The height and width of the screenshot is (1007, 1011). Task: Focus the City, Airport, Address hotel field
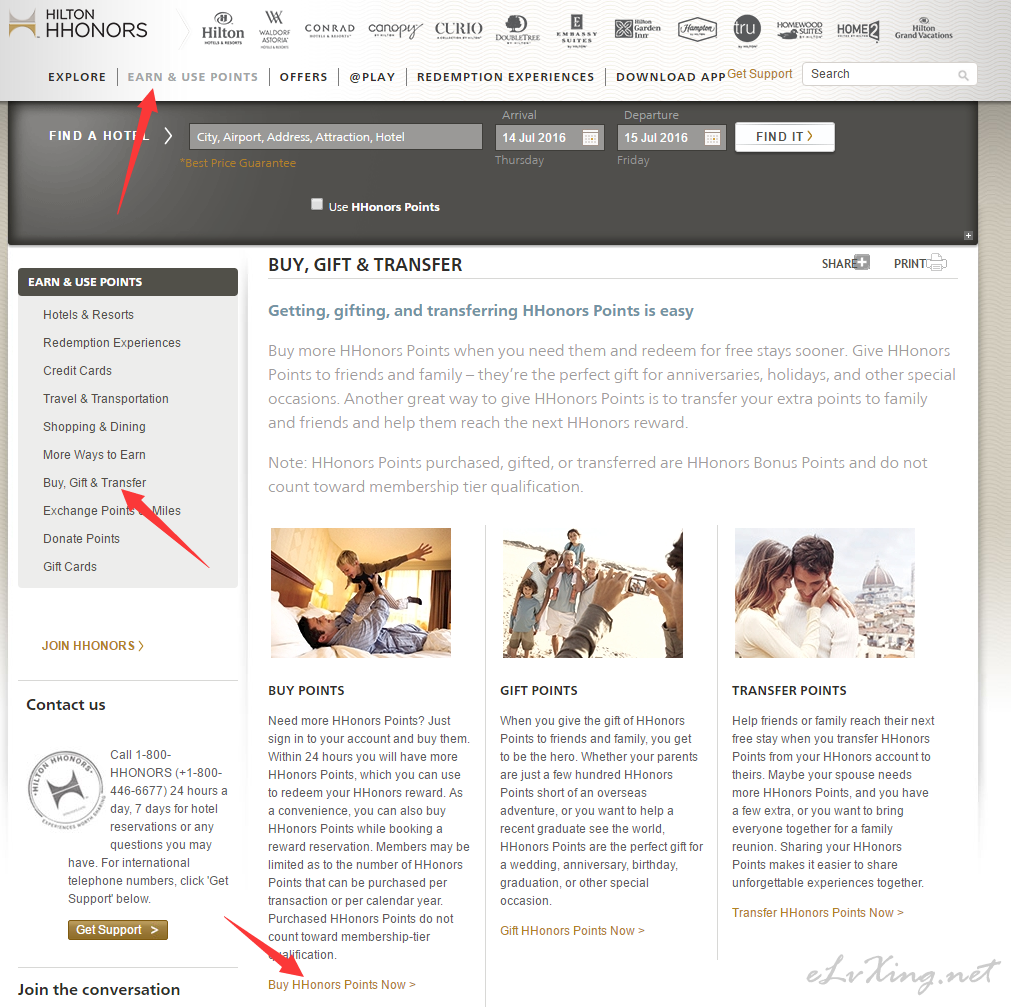point(336,137)
